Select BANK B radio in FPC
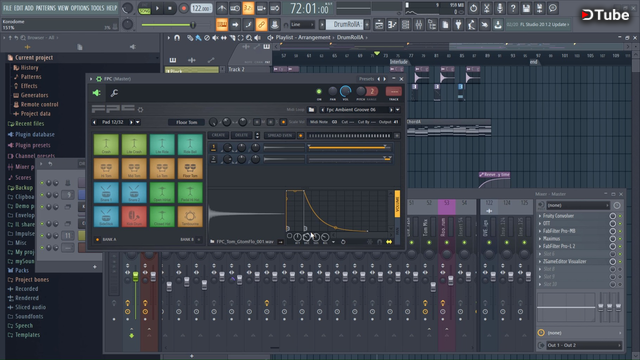Viewport: 640px width, 360px height. pyautogui.click(x=199, y=240)
